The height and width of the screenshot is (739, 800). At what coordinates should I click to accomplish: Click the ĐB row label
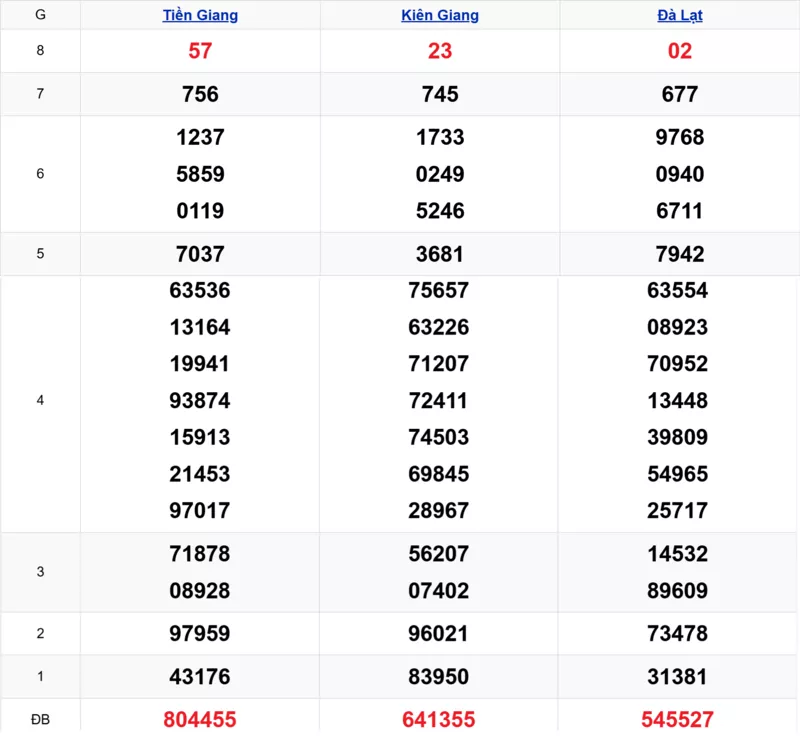click(x=40, y=719)
